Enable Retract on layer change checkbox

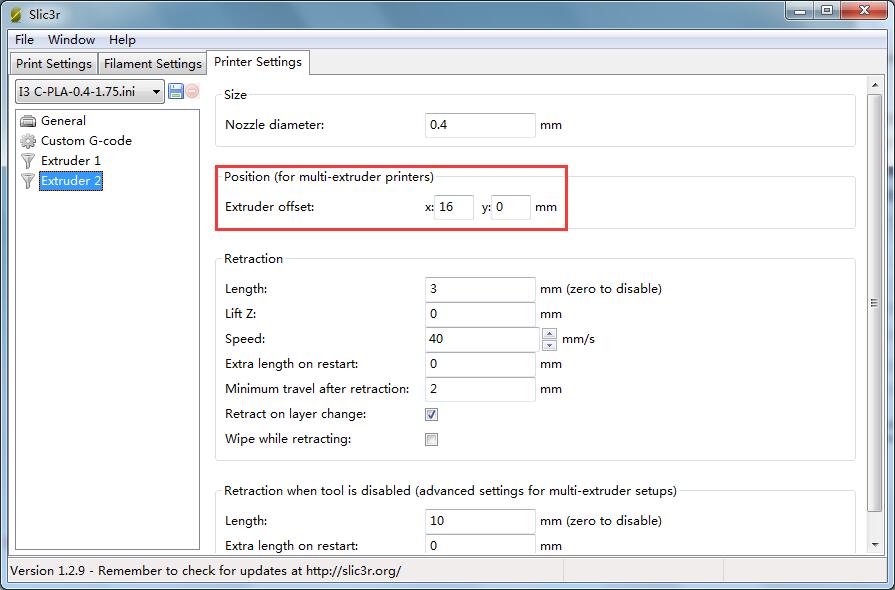pos(432,414)
